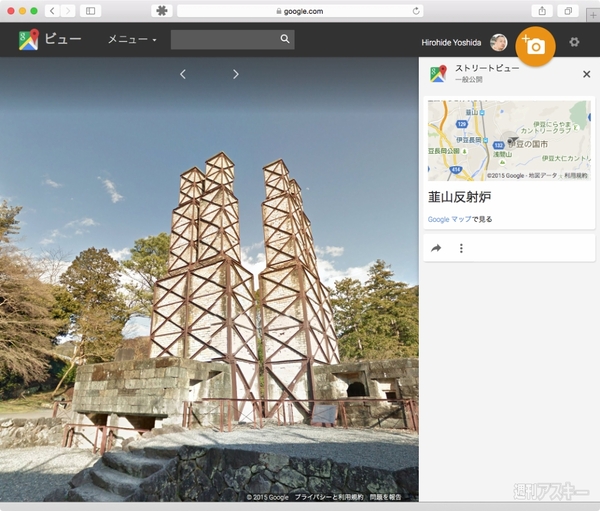Open the extension puzzle-piece icon
Image resolution: width=600 pixels, height=511 pixels.
[x=162, y=11]
